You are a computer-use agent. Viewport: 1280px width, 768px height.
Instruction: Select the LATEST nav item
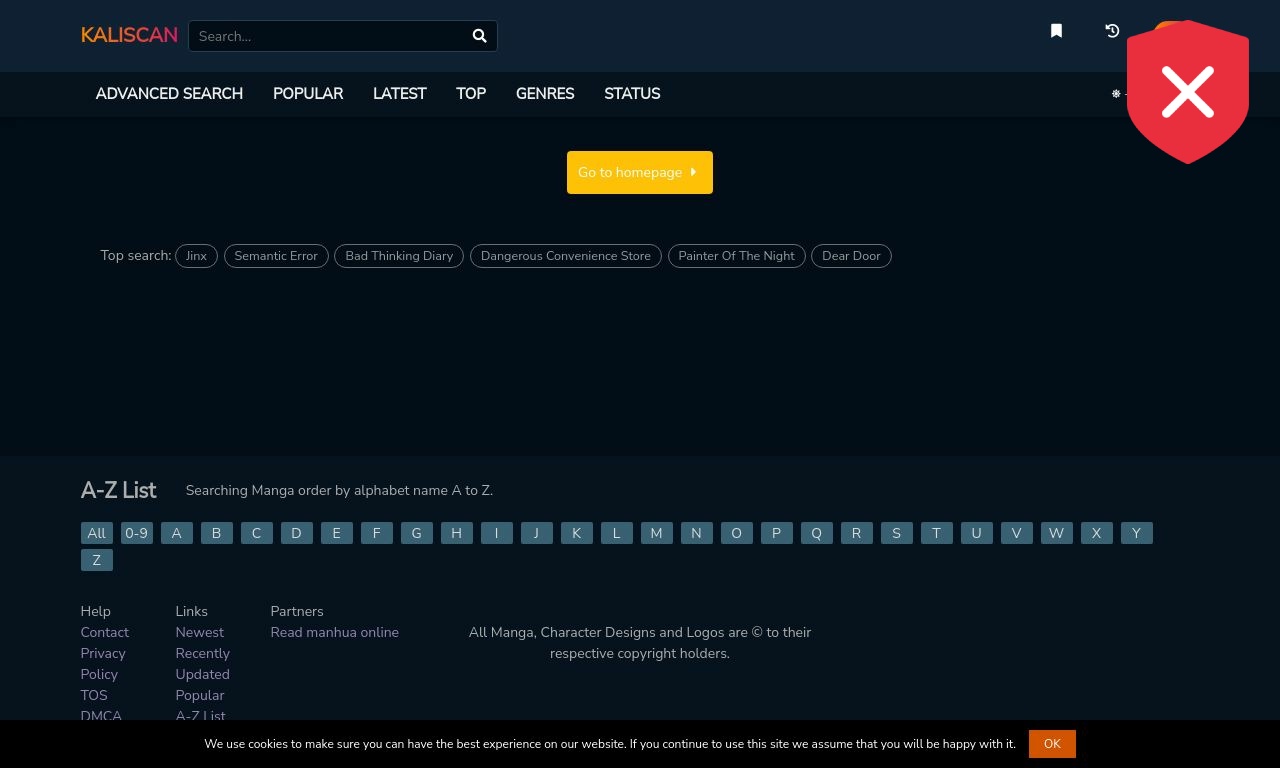pyautogui.click(x=399, y=94)
